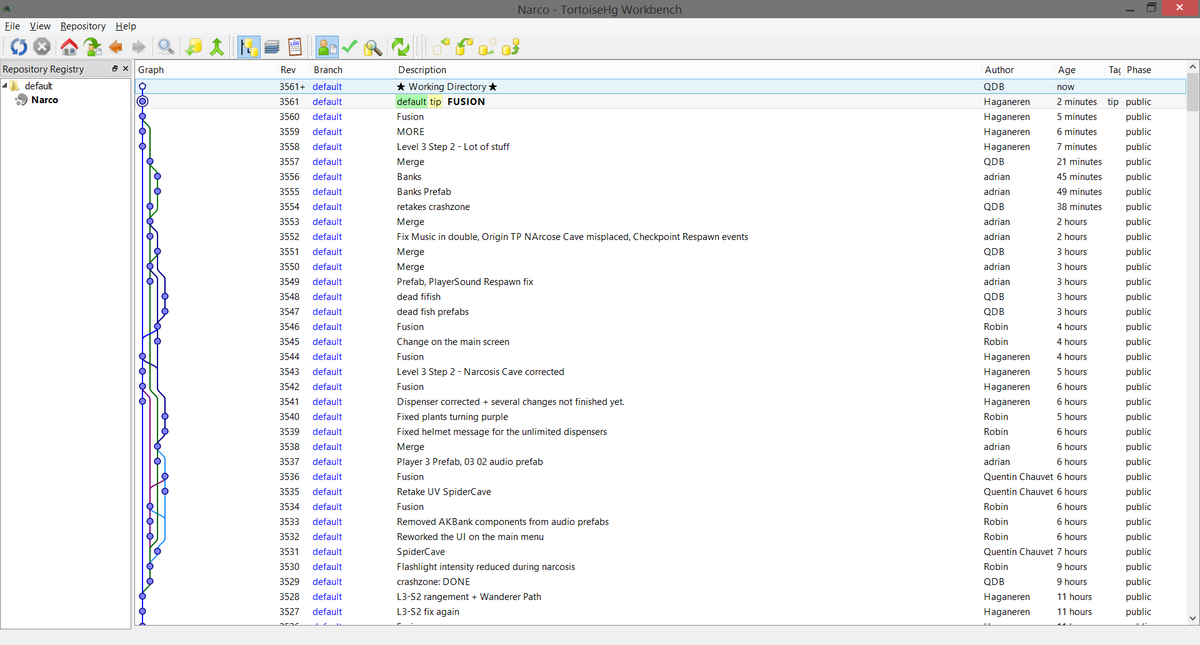Select 'retakes crashzone' revision

click(660, 207)
